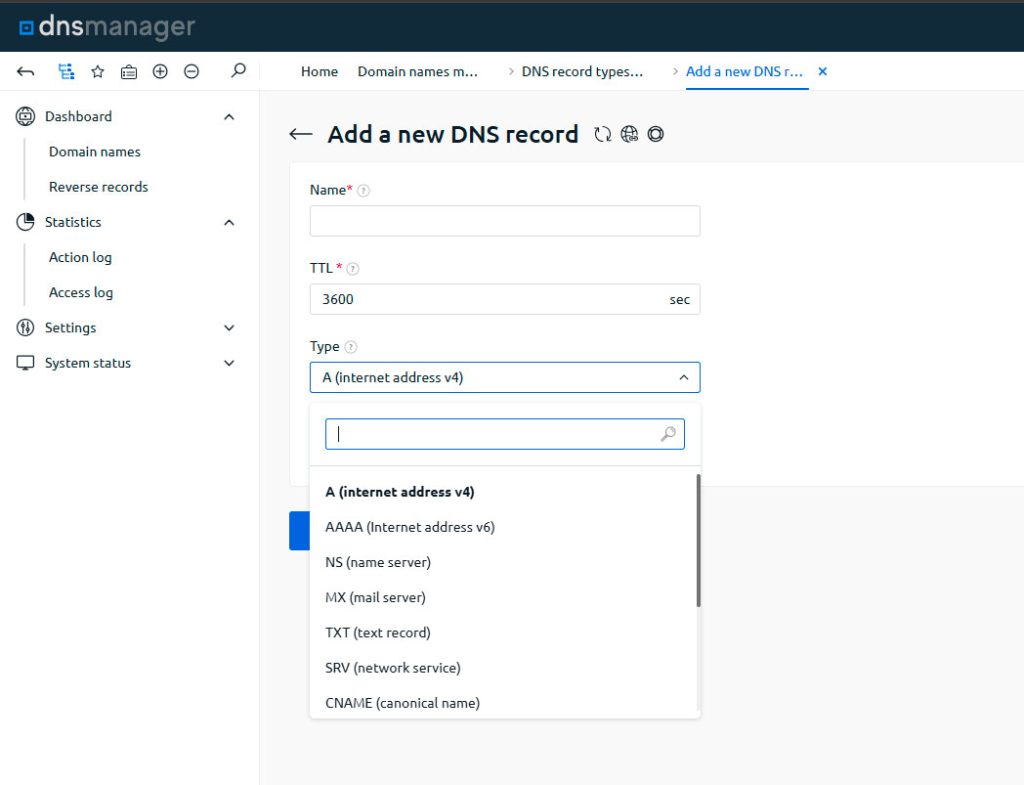Switch to the DNS record types tab
The height and width of the screenshot is (785, 1024).
(582, 72)
